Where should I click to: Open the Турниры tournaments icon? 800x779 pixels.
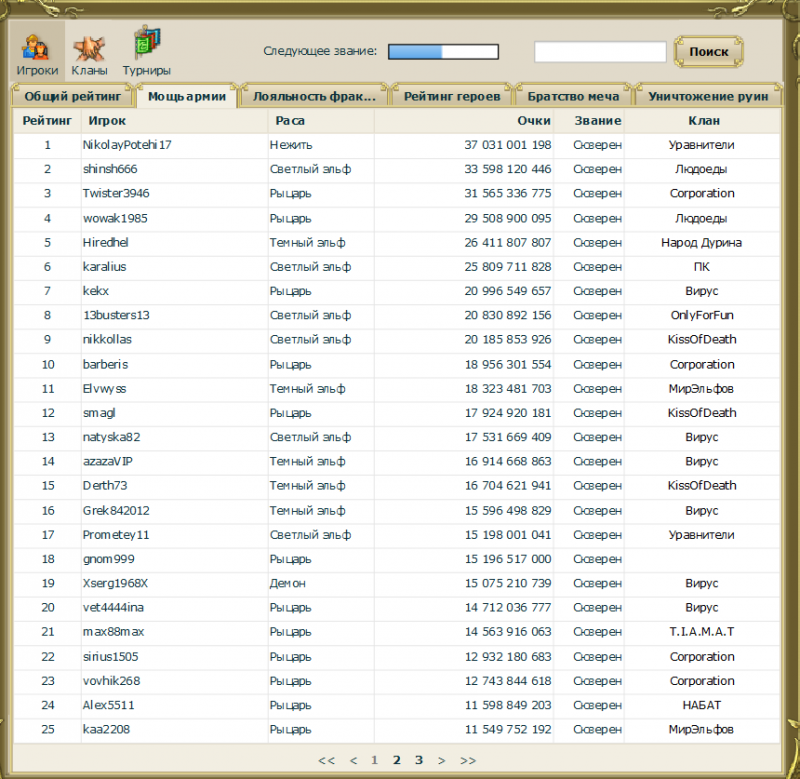click(146, 51)
